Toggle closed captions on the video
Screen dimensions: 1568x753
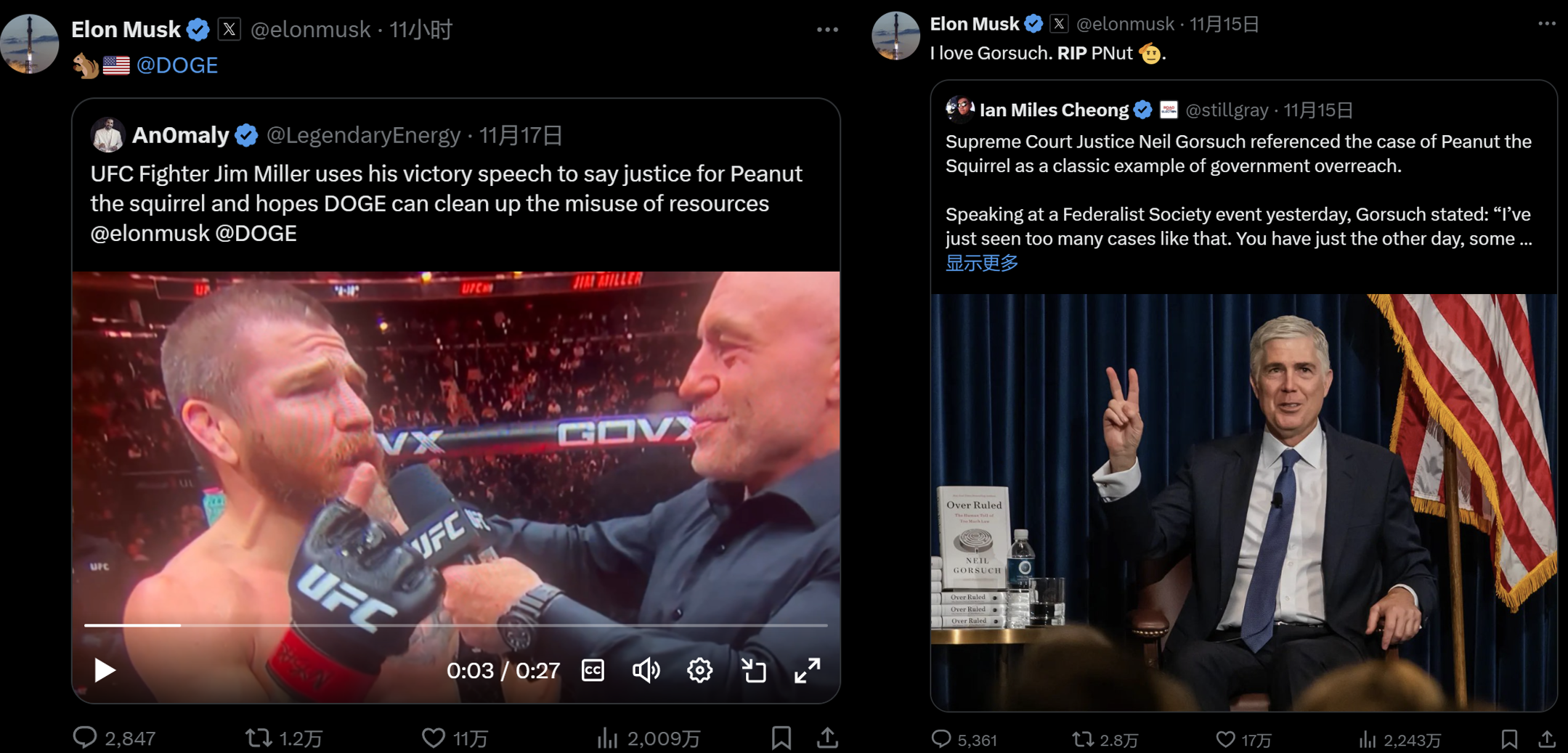point(593,670)
